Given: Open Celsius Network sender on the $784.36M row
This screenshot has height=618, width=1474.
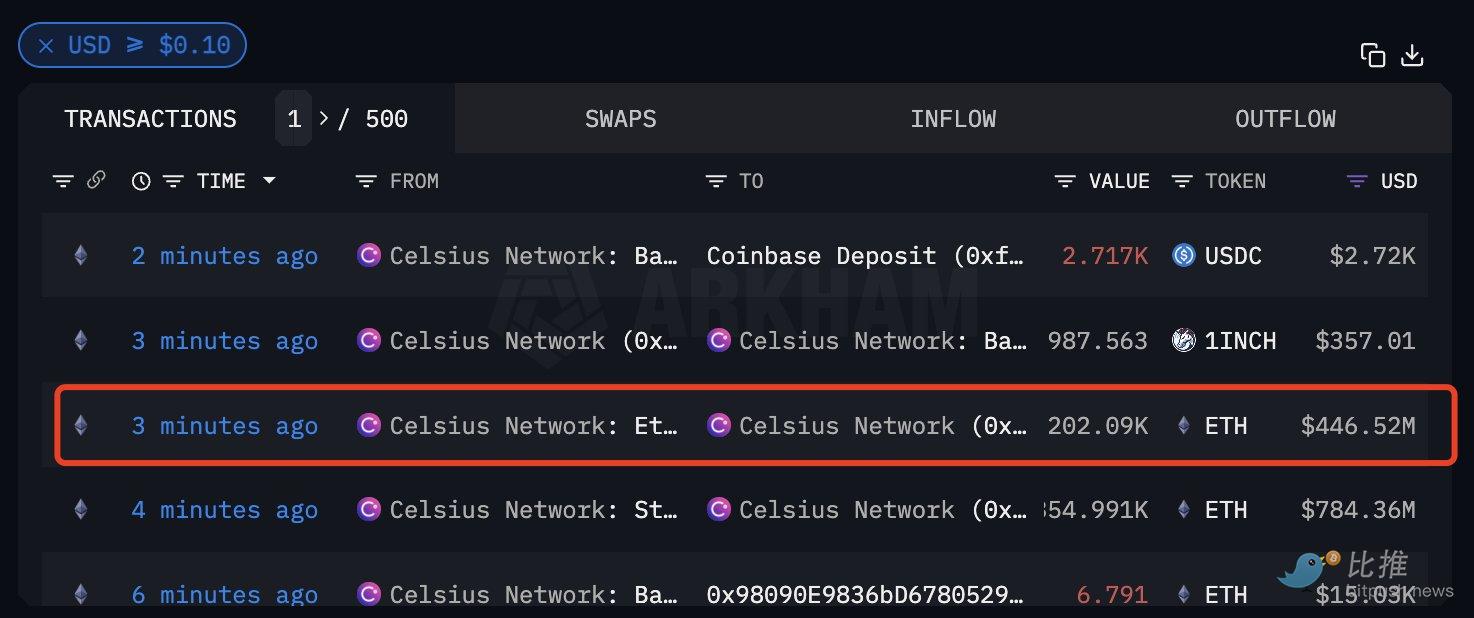Looking at the screenshot, I should [534, 510].
